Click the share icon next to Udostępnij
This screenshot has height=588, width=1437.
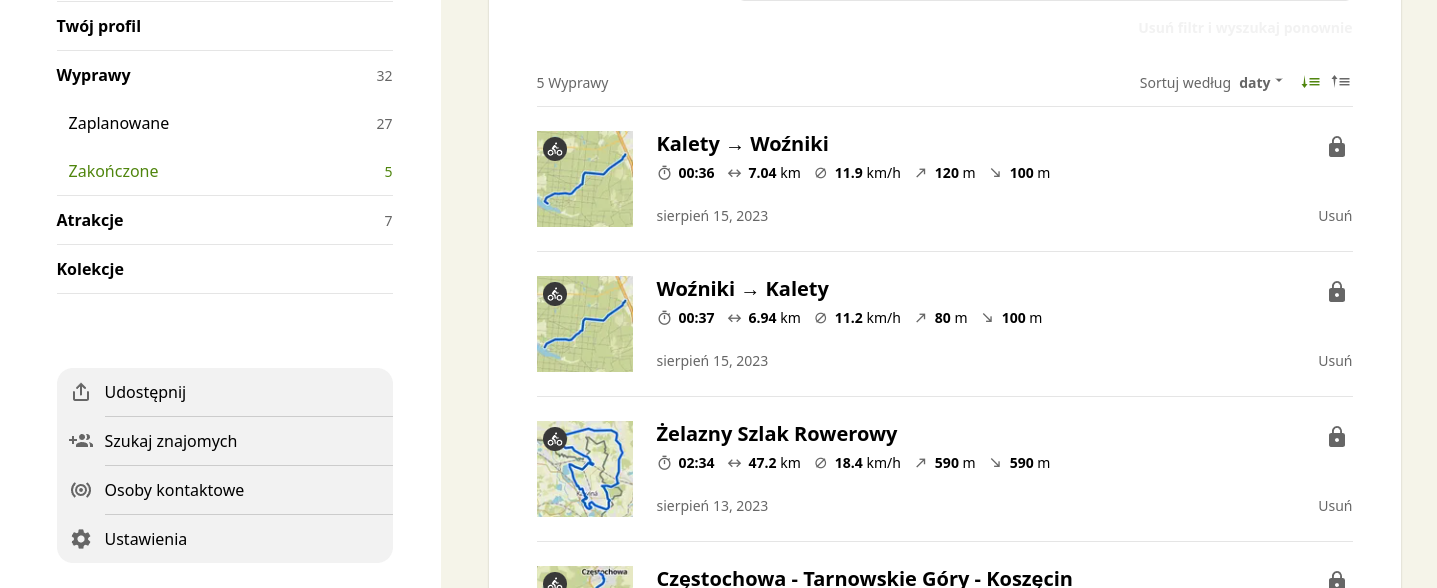81,392
